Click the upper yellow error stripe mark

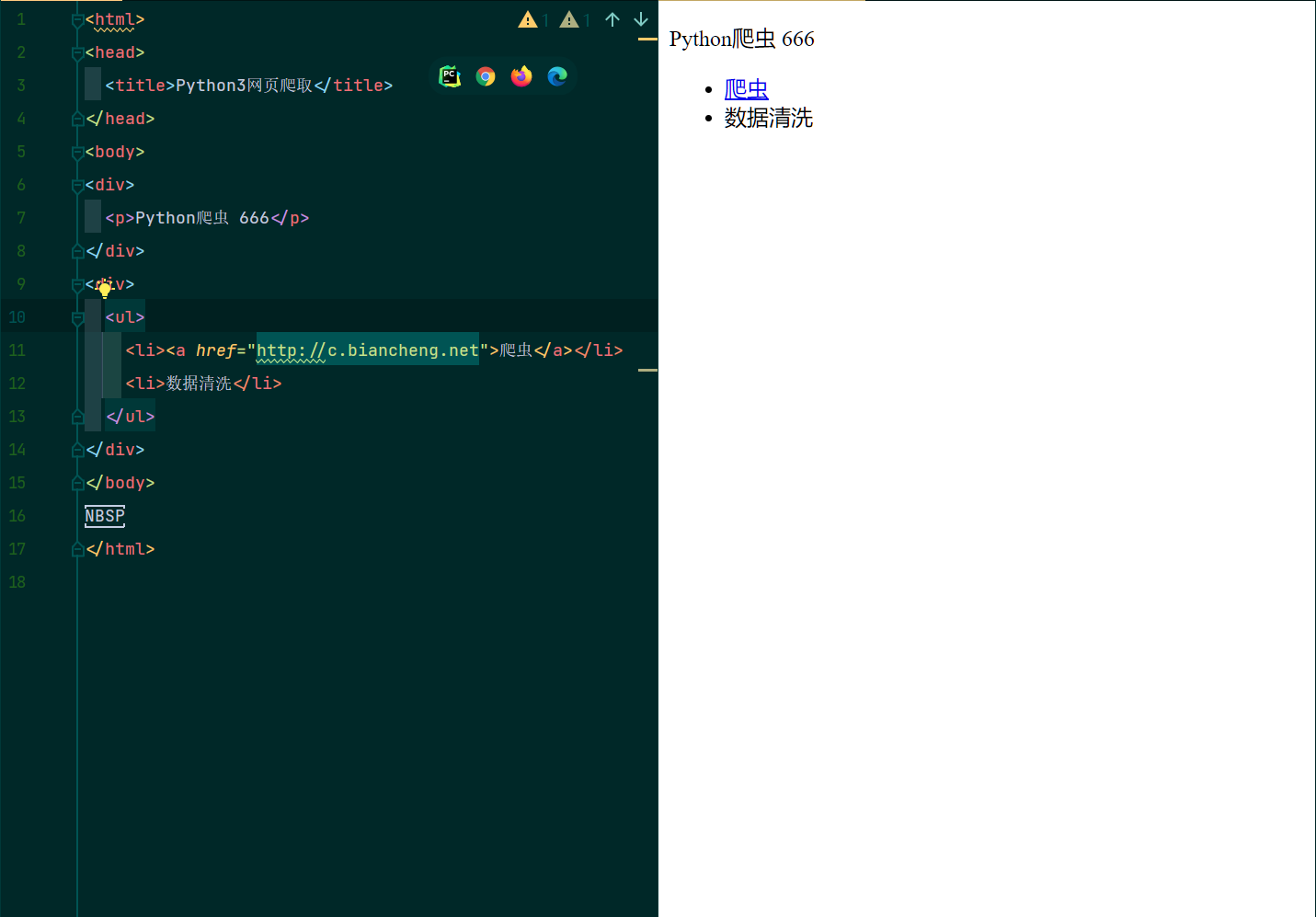tap(647, 40)
